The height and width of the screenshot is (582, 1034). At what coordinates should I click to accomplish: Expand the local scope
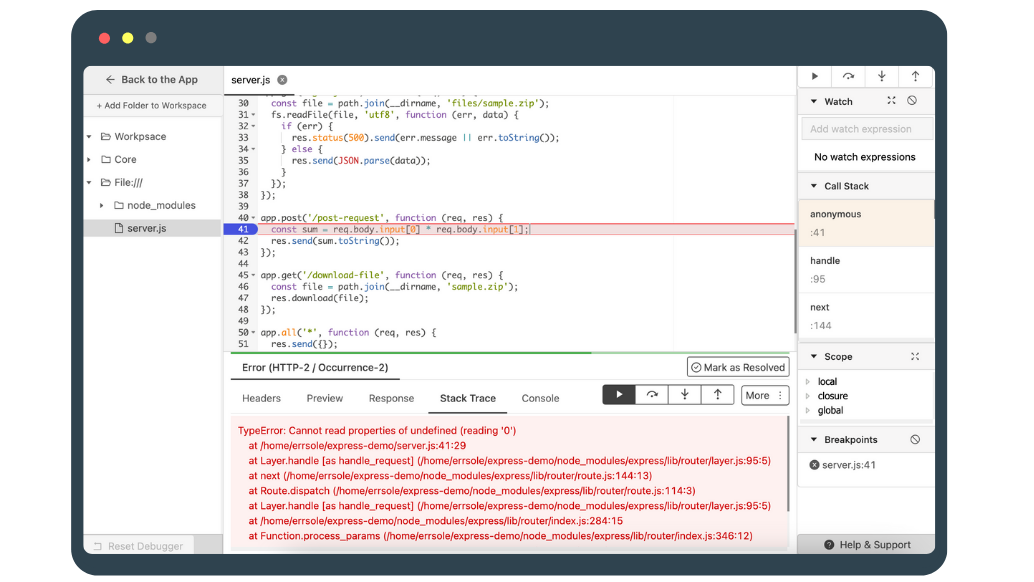click(808, 382)
